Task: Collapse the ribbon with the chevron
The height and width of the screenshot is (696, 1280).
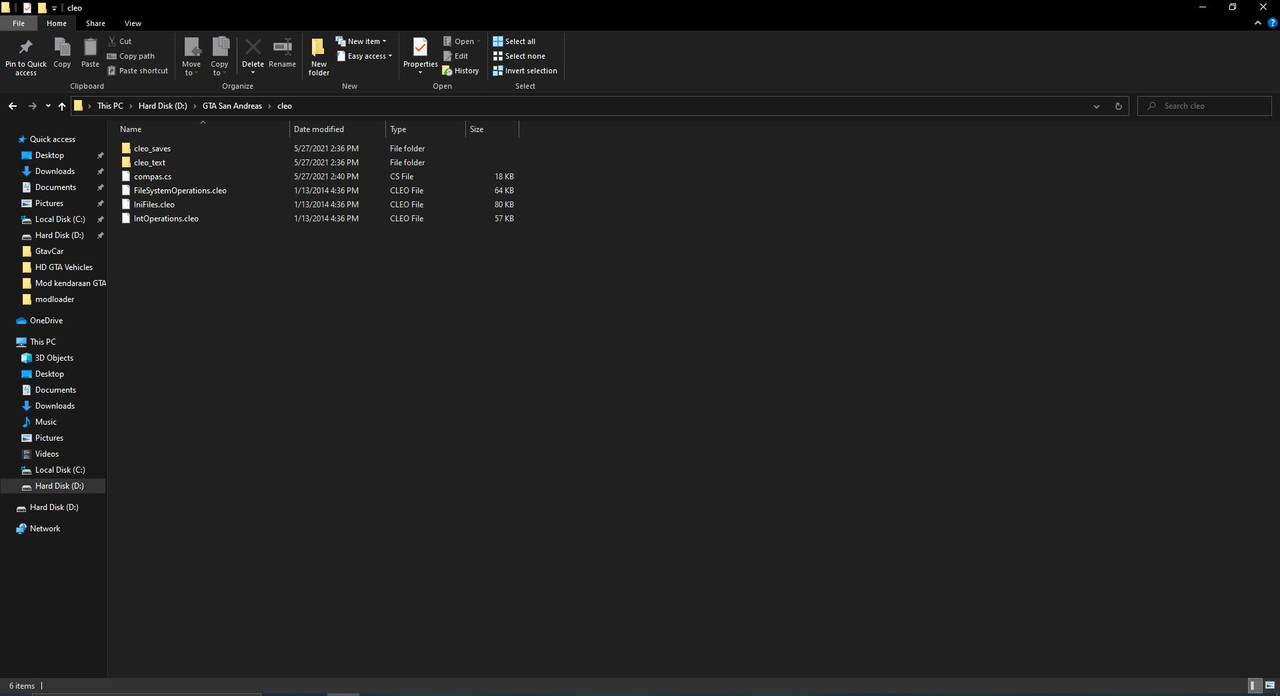Action: (1258, 23)
